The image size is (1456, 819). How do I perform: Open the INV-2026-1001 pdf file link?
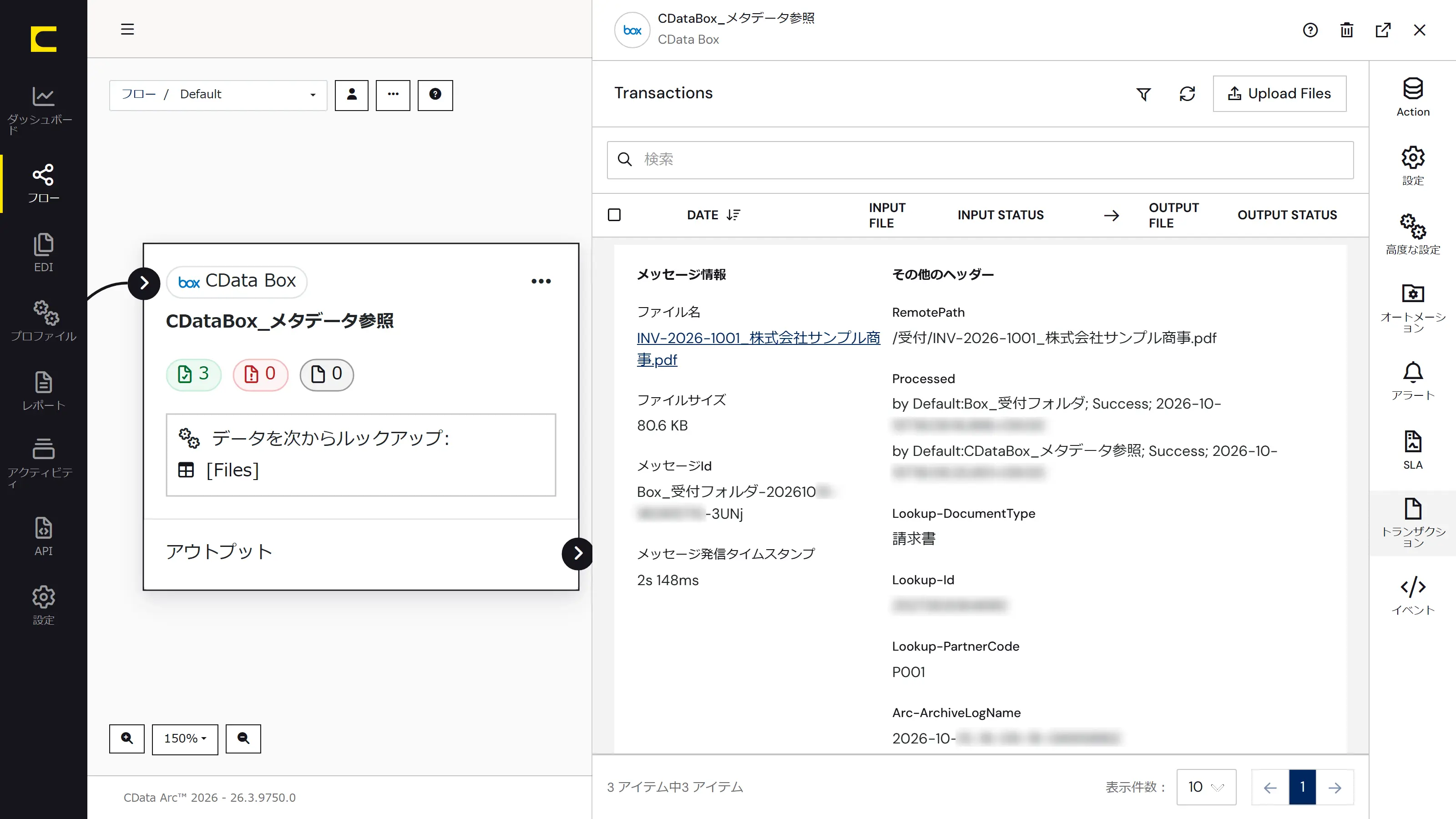pos(758,348)
